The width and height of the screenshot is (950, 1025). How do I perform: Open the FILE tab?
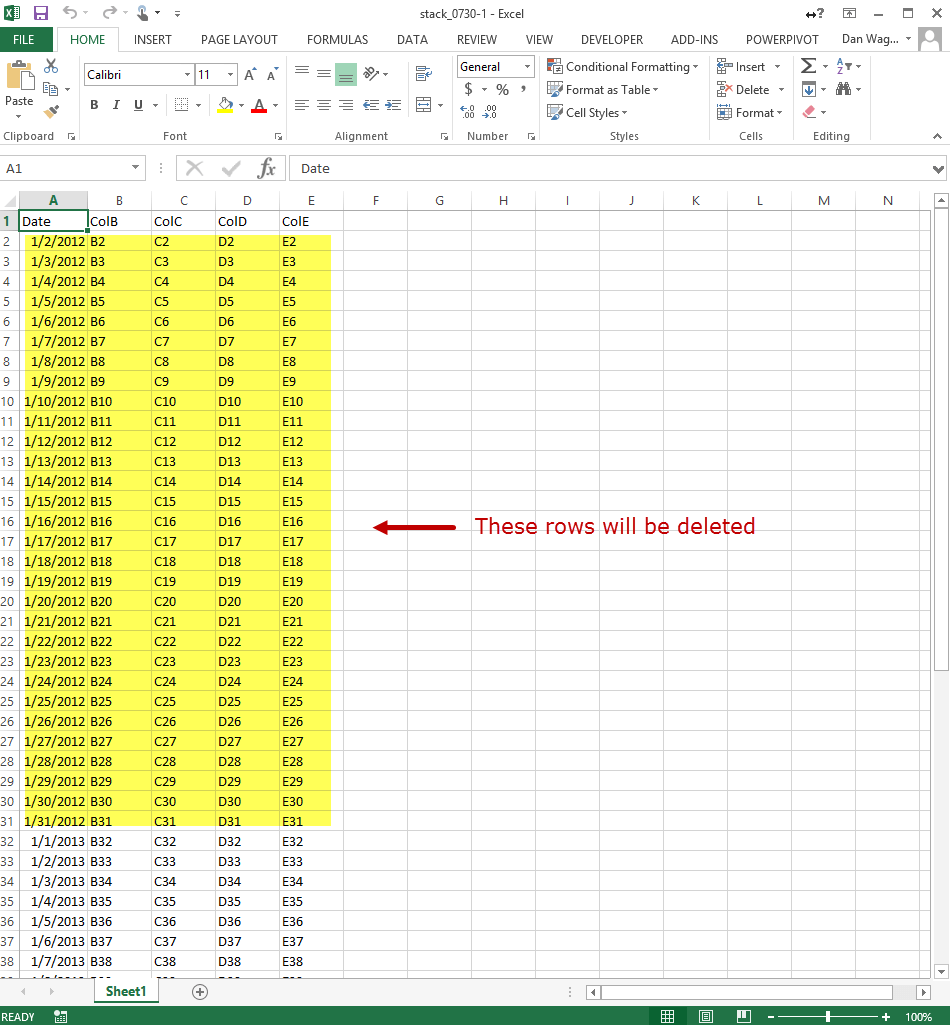pyautogui.click(x=24, y=39)
